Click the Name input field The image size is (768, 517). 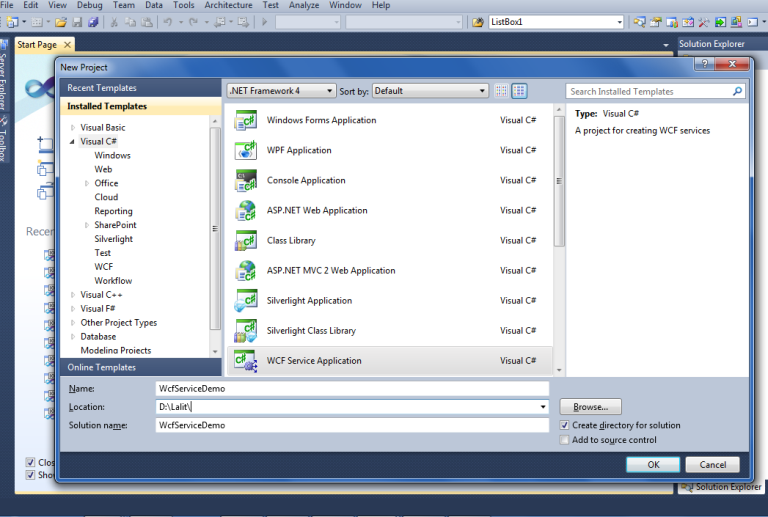point(352,389)
